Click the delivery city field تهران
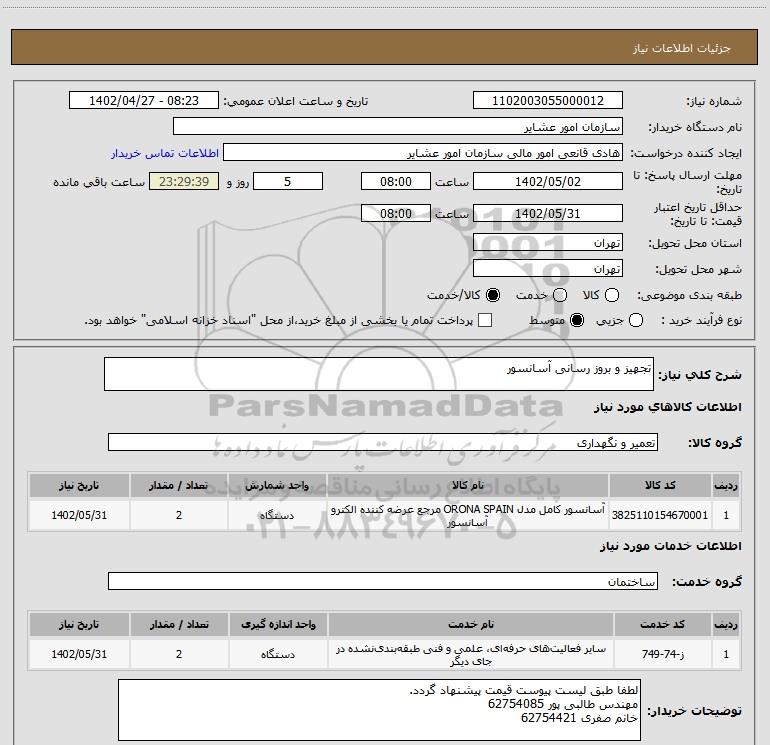This screenshot has height=745, width=770. point(548,269)
